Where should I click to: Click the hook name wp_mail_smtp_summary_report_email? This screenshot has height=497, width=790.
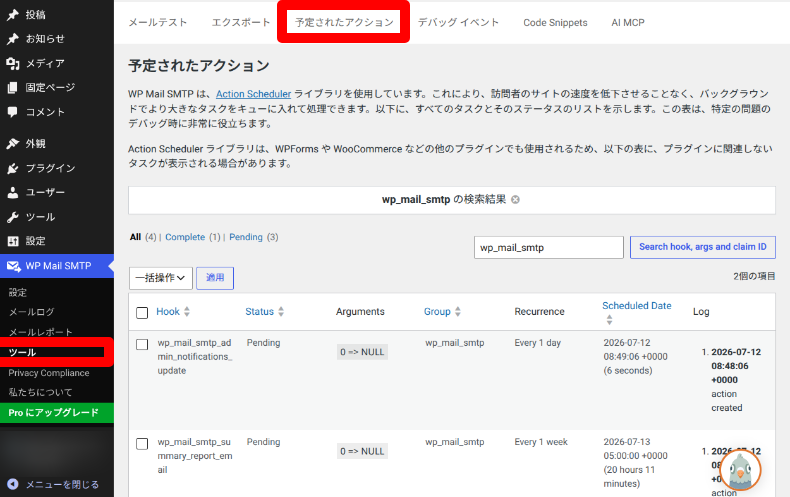[194, 456]
